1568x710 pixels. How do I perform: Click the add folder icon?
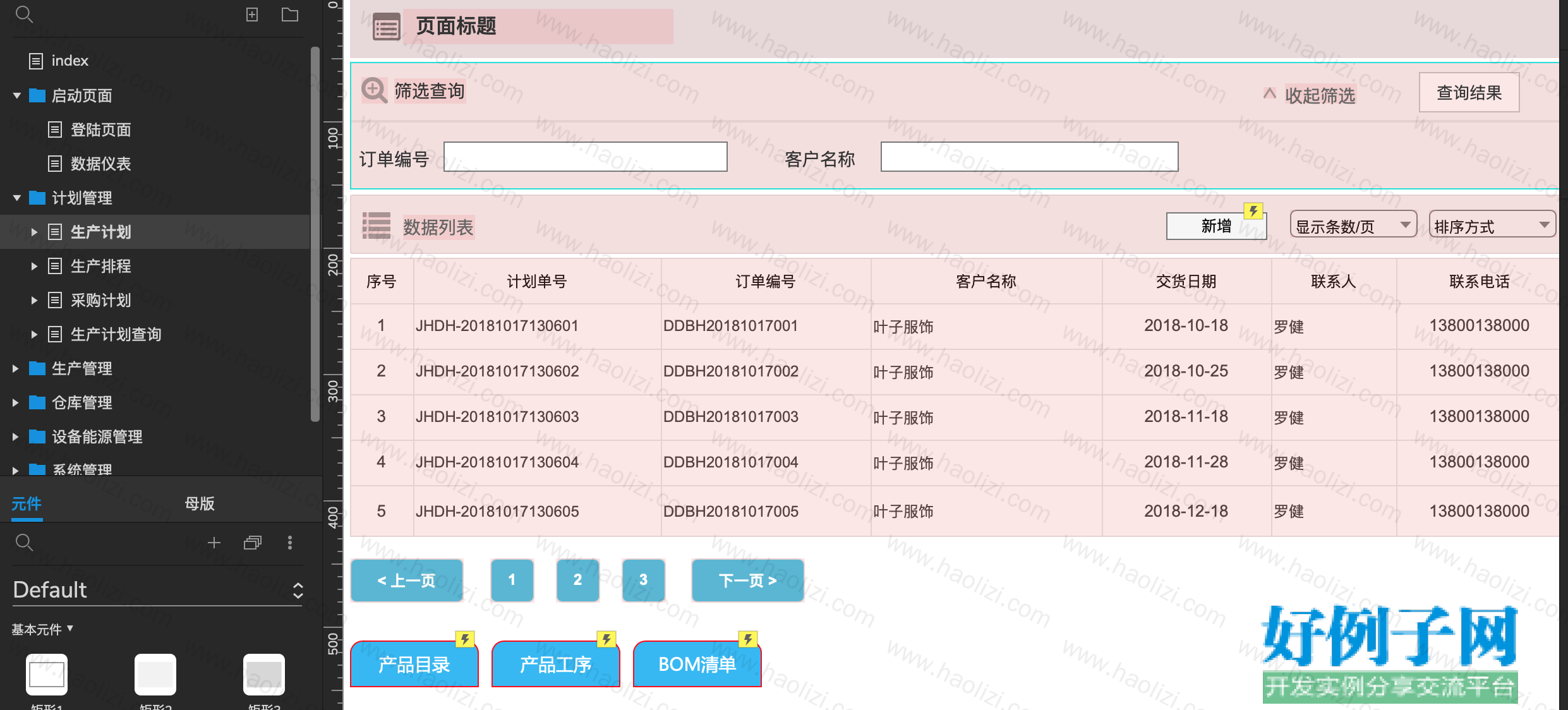tap(290, 14)
